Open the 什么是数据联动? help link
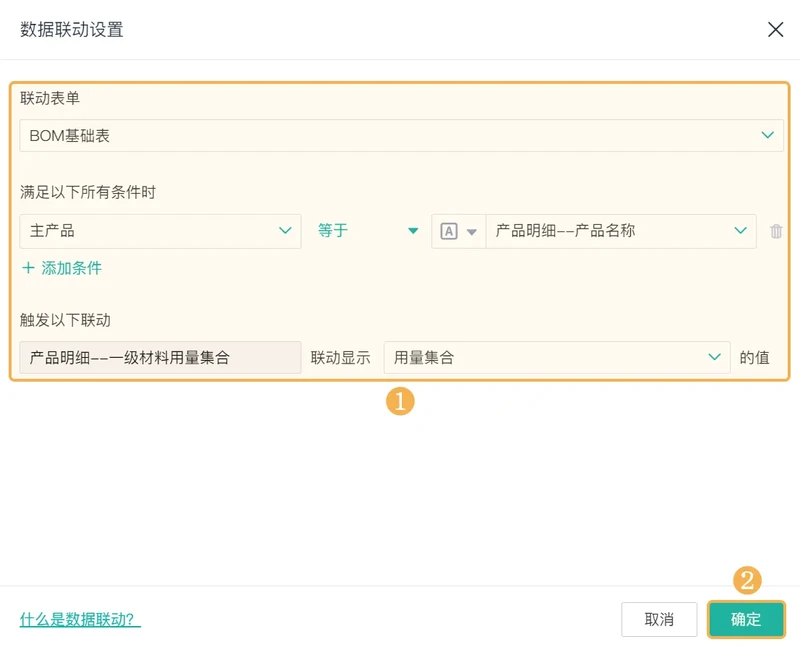The width and height of the screenshot is (800, 647). 80,619
